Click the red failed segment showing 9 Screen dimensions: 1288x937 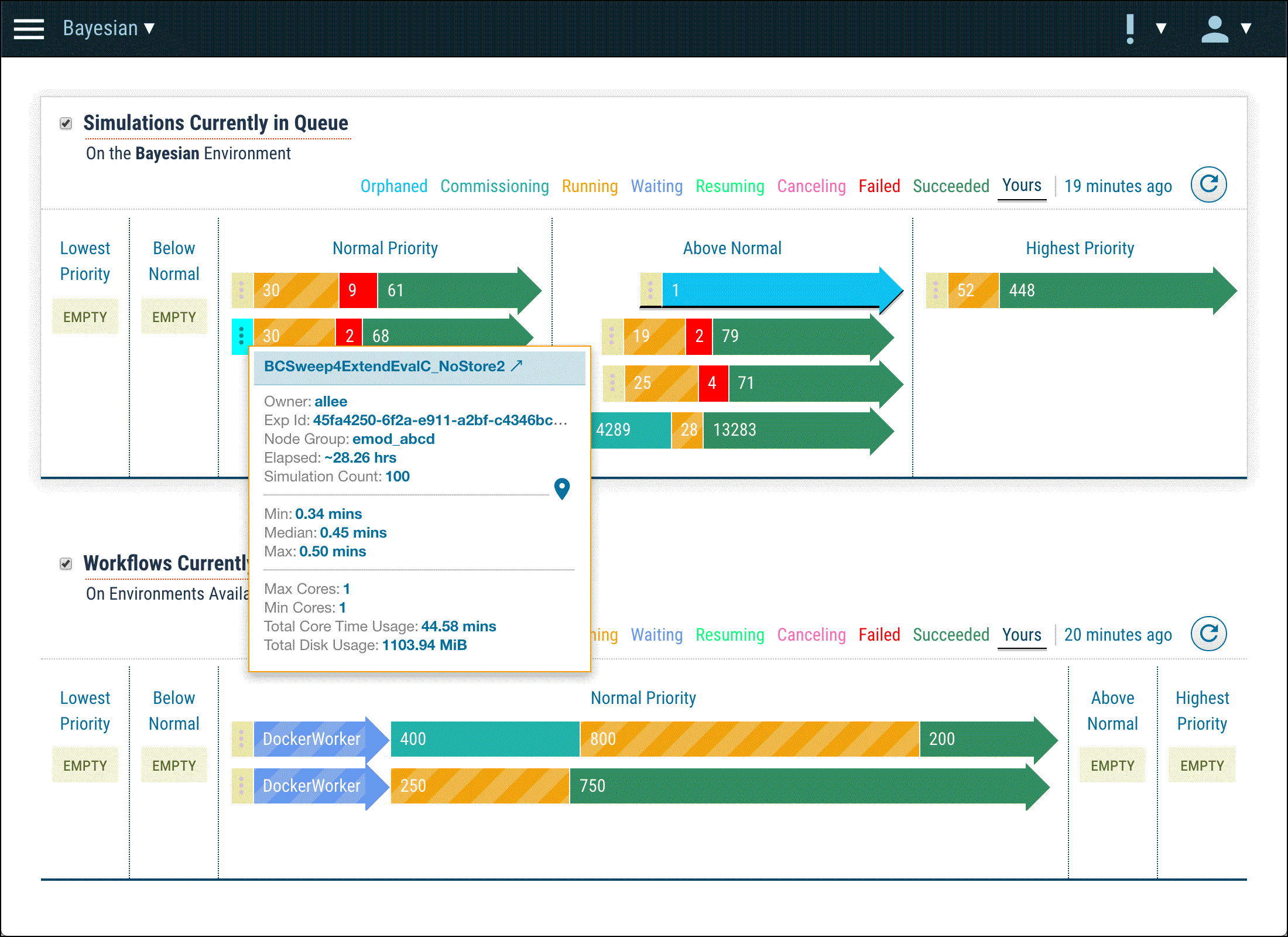(357, 290)
